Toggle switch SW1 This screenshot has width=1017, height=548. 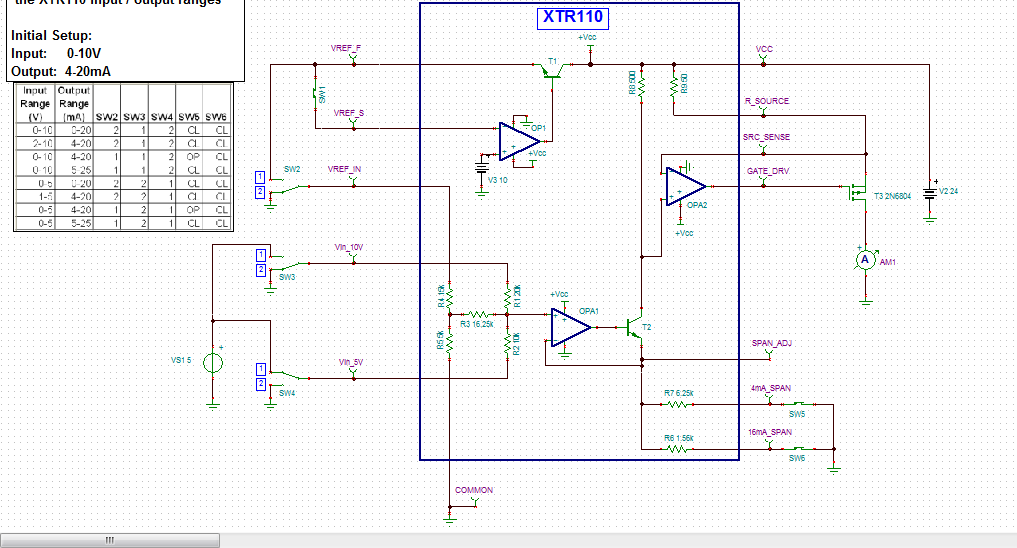coord(316,94)
